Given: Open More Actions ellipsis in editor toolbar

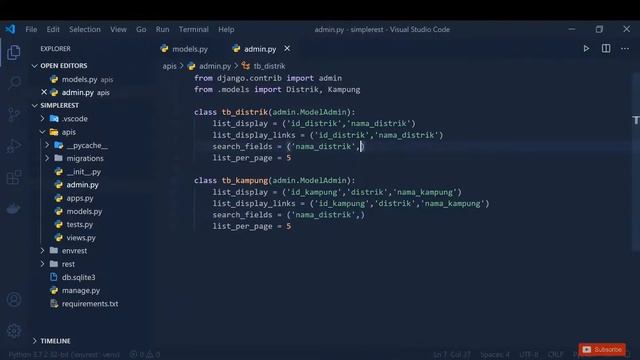Looking at the screenshot, I should tap(625, 49).
